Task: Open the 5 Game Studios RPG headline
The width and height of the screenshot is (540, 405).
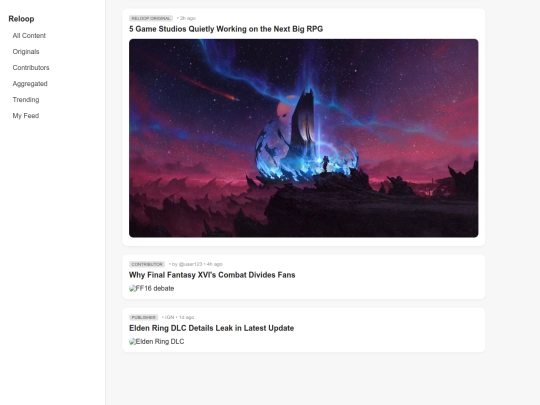Action: (226, 29)
